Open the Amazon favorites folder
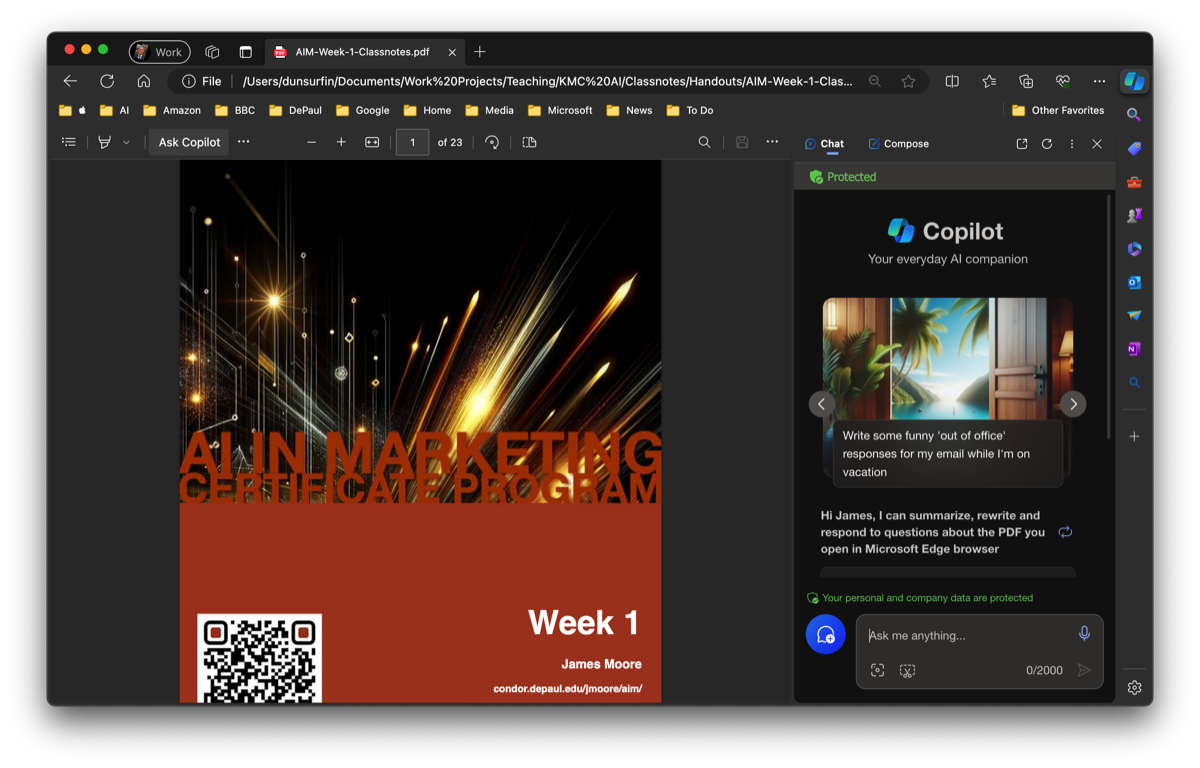Screen dimensions: 1200x768 coord(172,110)
